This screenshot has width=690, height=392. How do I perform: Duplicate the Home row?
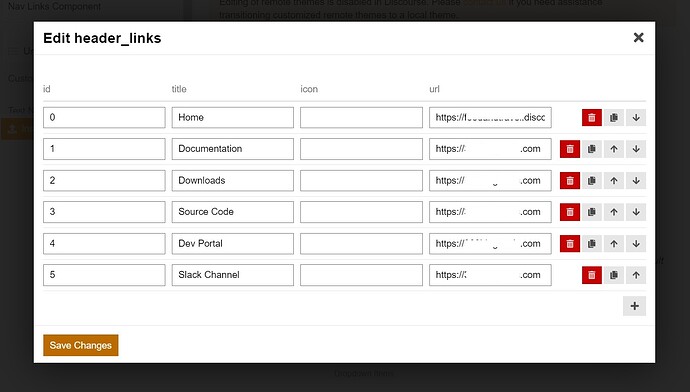pyautogui.click(x=613, y=117)
